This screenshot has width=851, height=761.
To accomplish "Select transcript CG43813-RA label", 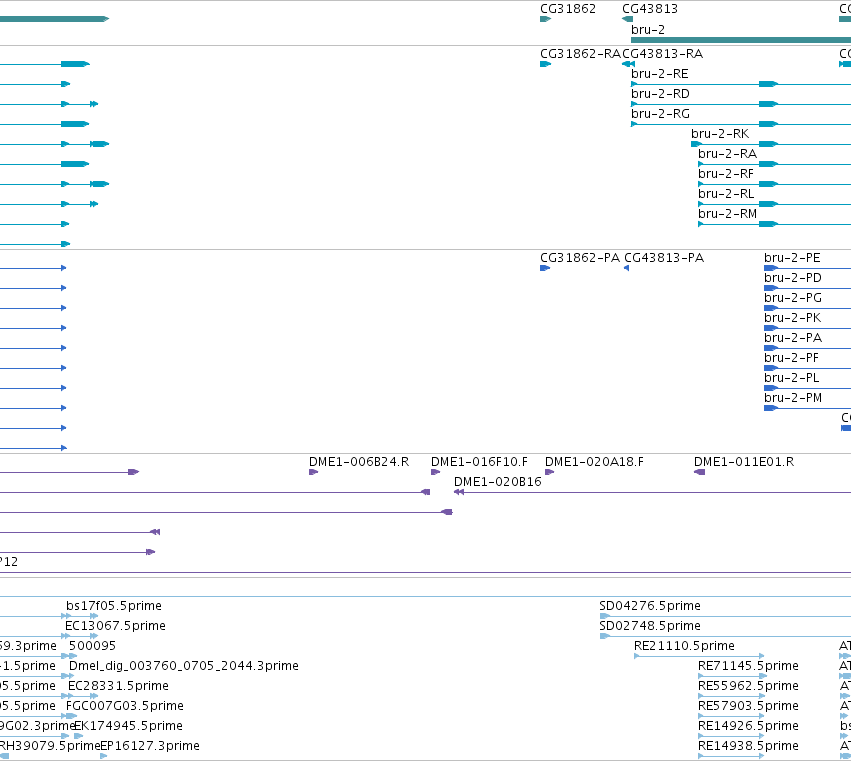I will tap(663, 54).
